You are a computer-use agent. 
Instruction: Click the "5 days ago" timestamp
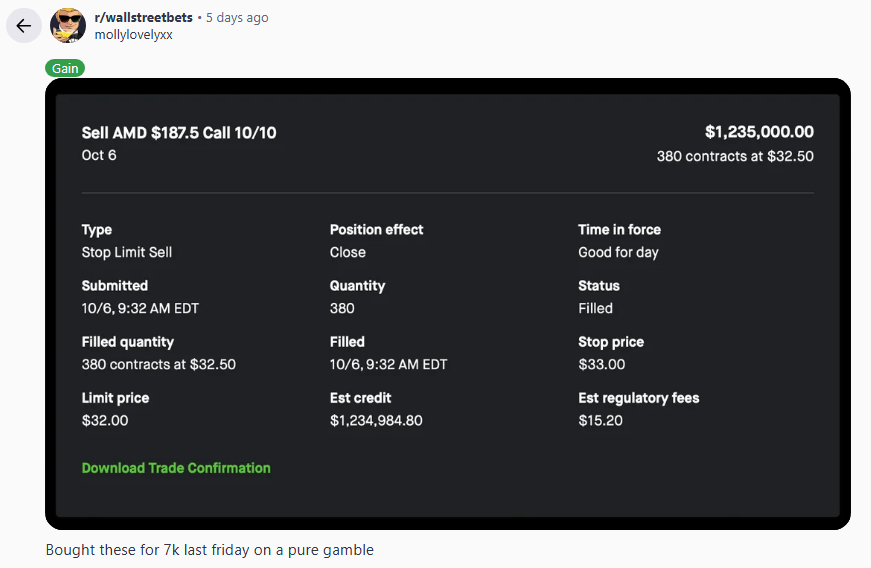click(237, 18)
